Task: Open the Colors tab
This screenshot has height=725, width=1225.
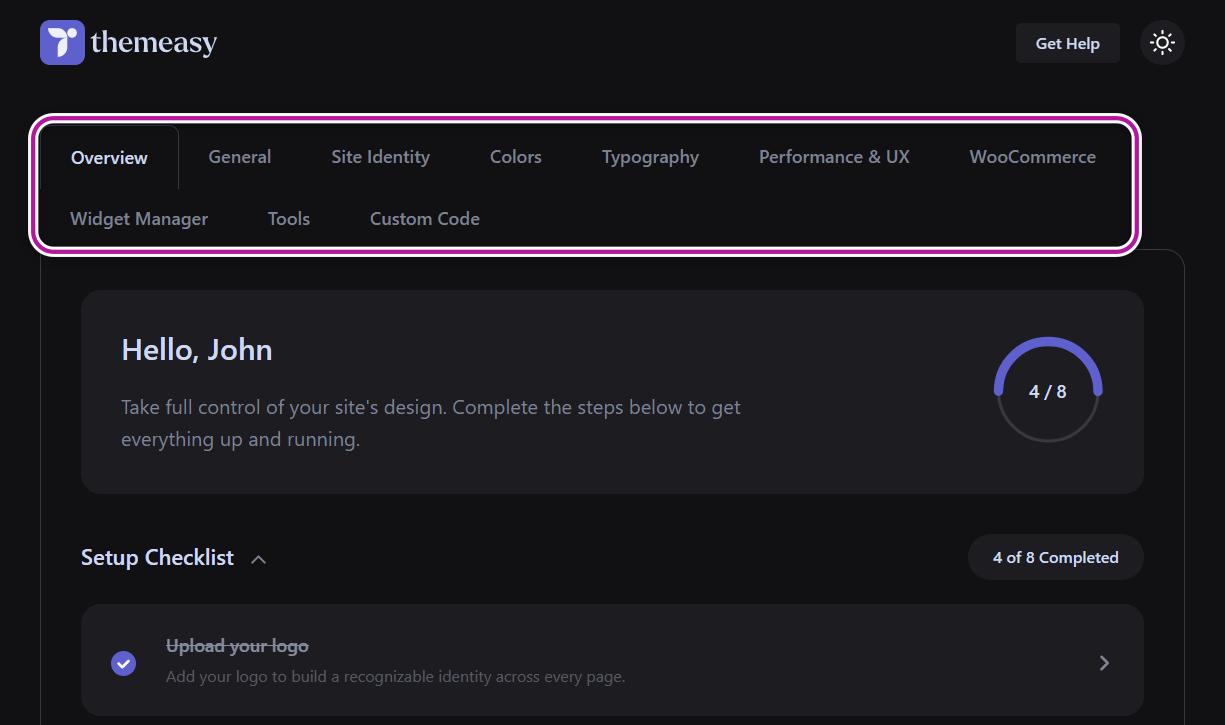Action: [516, 156]
